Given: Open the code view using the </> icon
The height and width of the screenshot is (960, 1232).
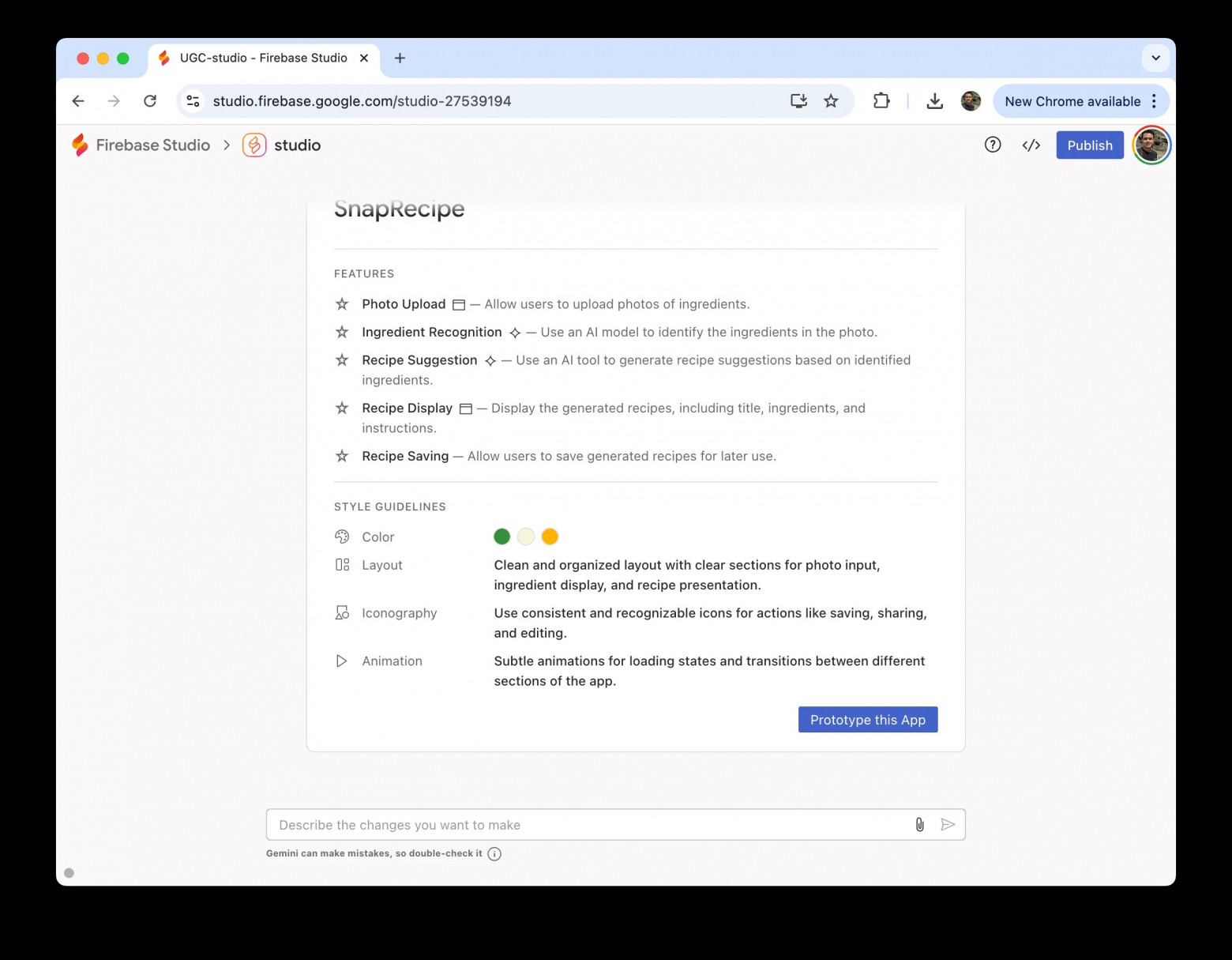Looking at the screenshot, I should [x=1031, y=145].
